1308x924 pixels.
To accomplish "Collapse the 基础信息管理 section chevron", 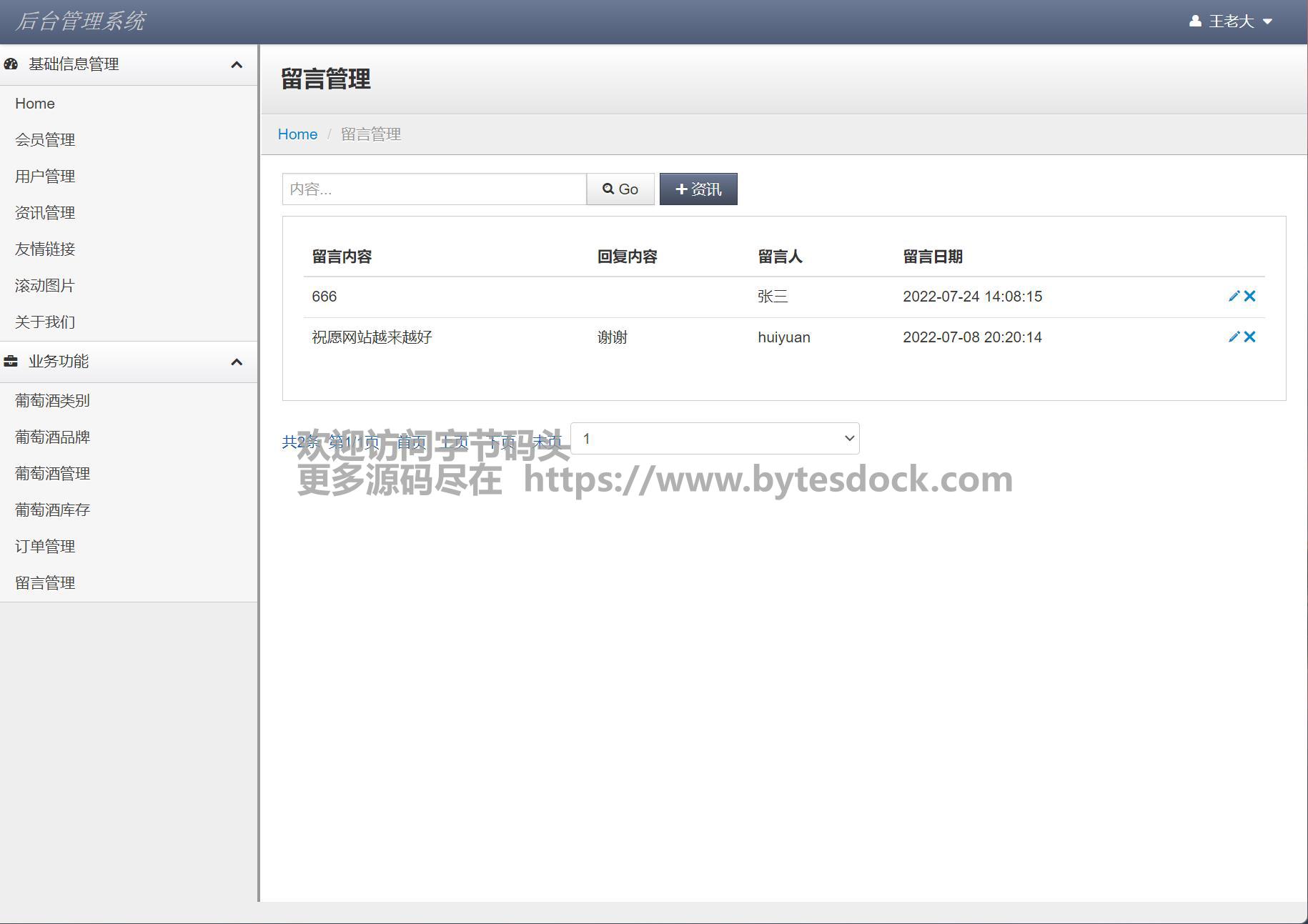I will tap(237, 65).
